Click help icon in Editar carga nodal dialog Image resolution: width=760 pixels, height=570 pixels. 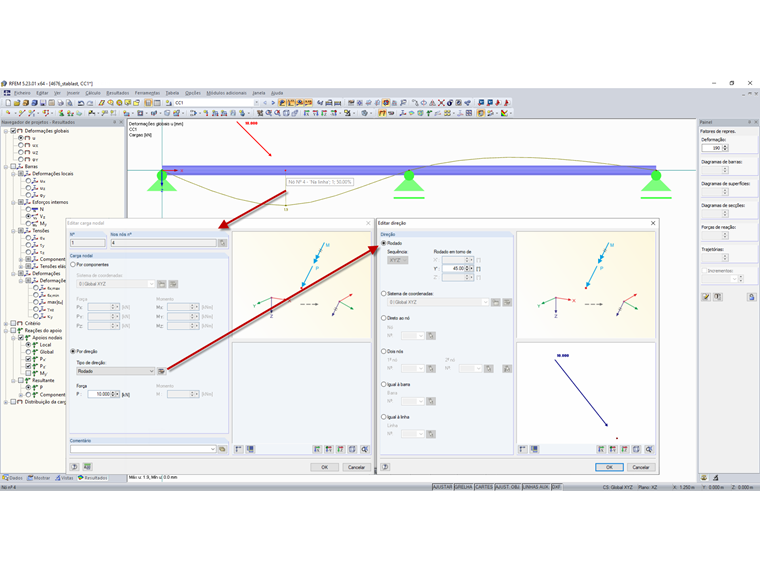pos(74,467)
